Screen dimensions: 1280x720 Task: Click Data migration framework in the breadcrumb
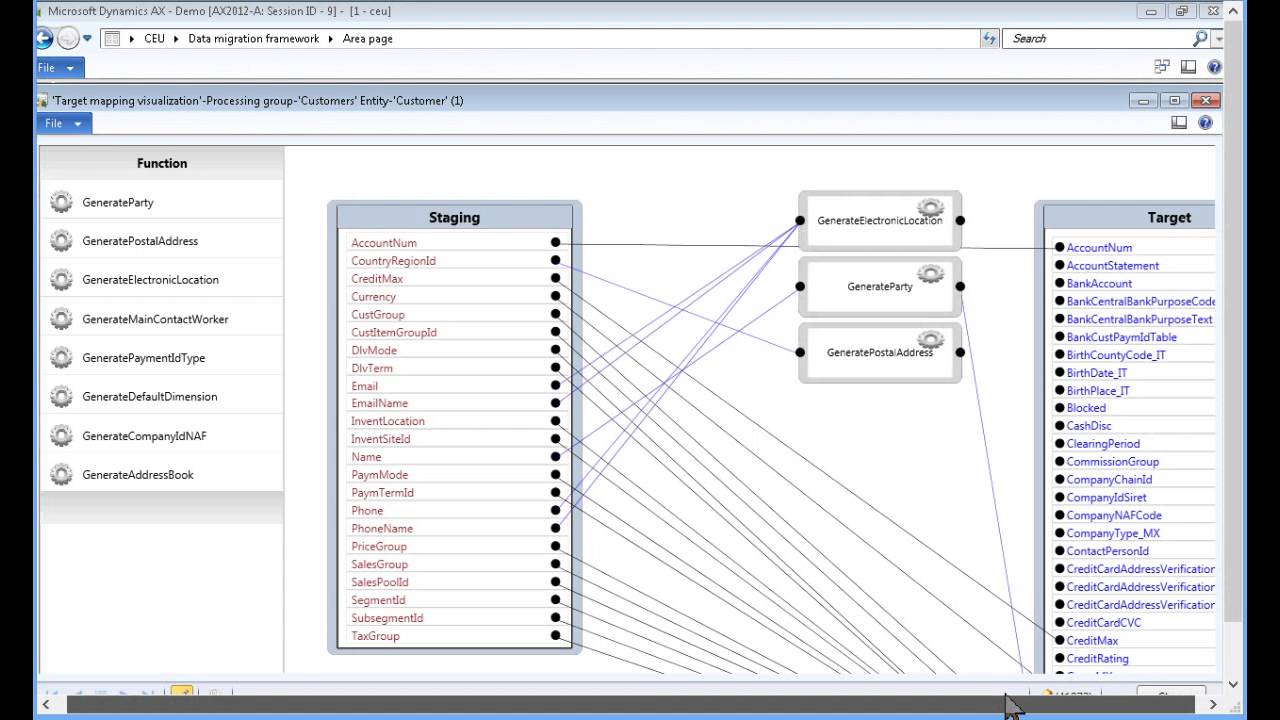[253, 38]
